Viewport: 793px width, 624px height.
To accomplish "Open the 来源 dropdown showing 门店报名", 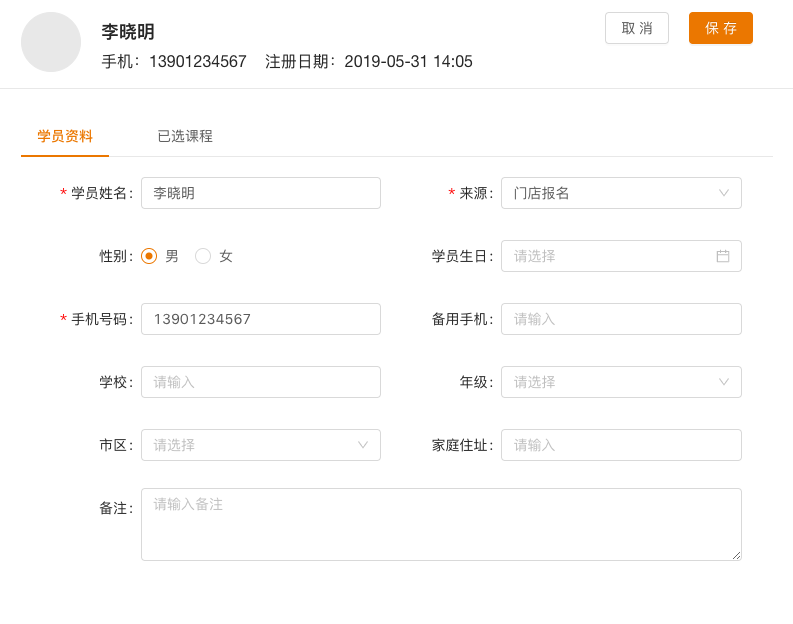I will (x=620, y=193).
